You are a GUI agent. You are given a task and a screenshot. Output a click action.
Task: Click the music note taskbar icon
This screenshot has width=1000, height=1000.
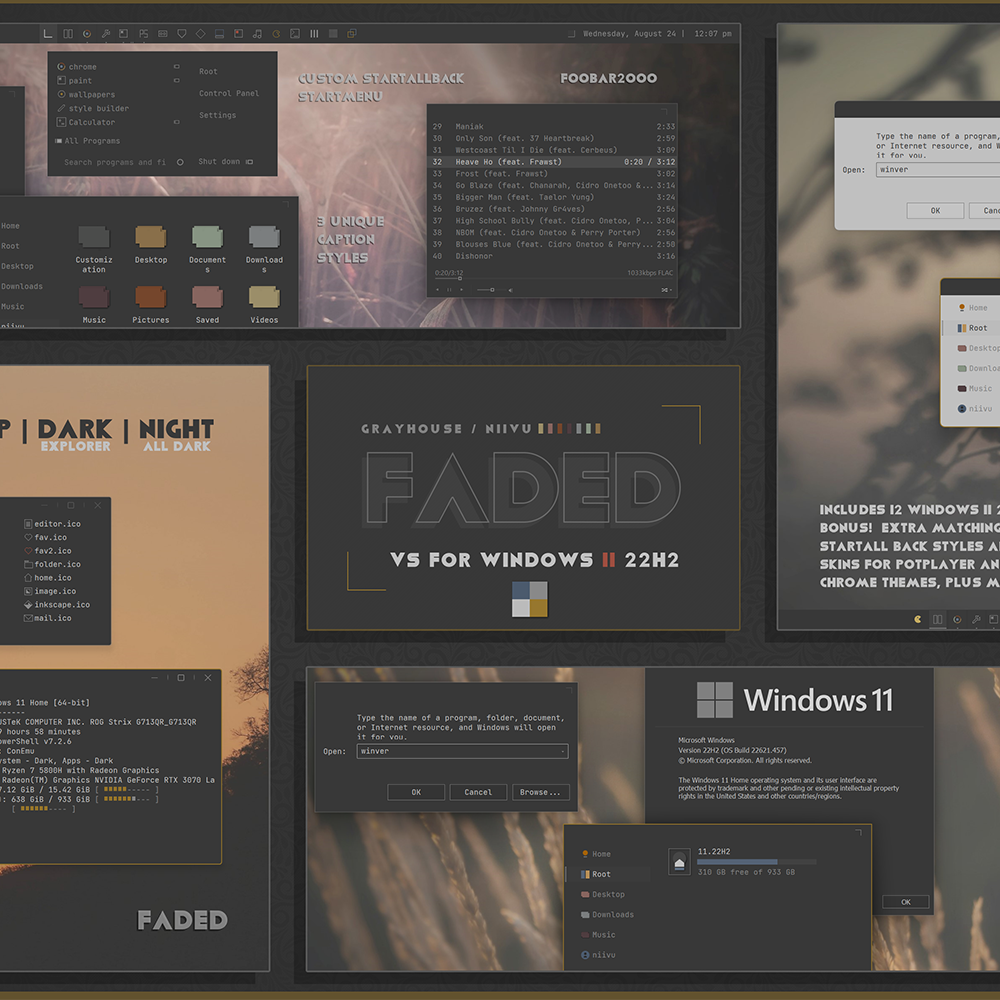tap(257, 34)
